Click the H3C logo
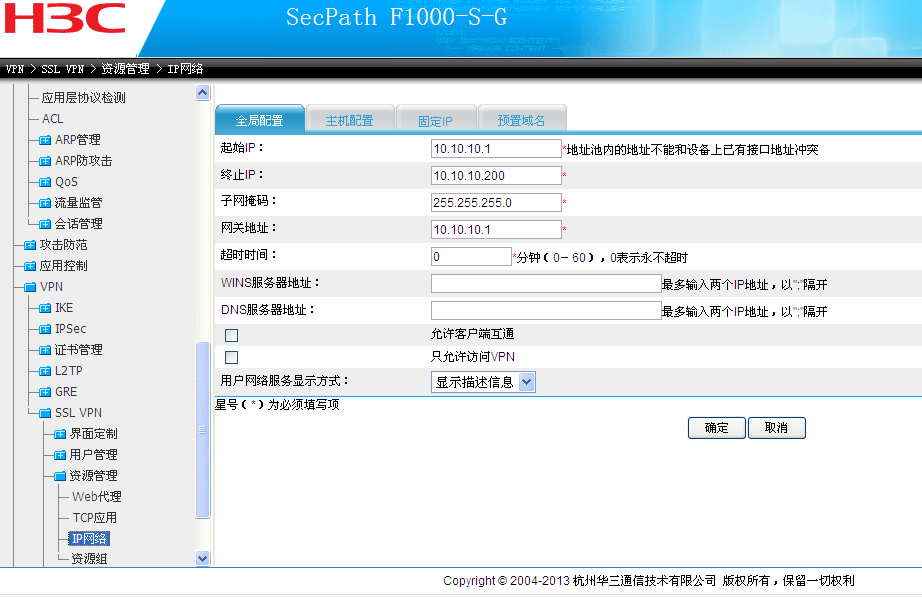Image resolution: width=922 pixels, height=597 pixels. pyautogui.click(x=65, y=18)
